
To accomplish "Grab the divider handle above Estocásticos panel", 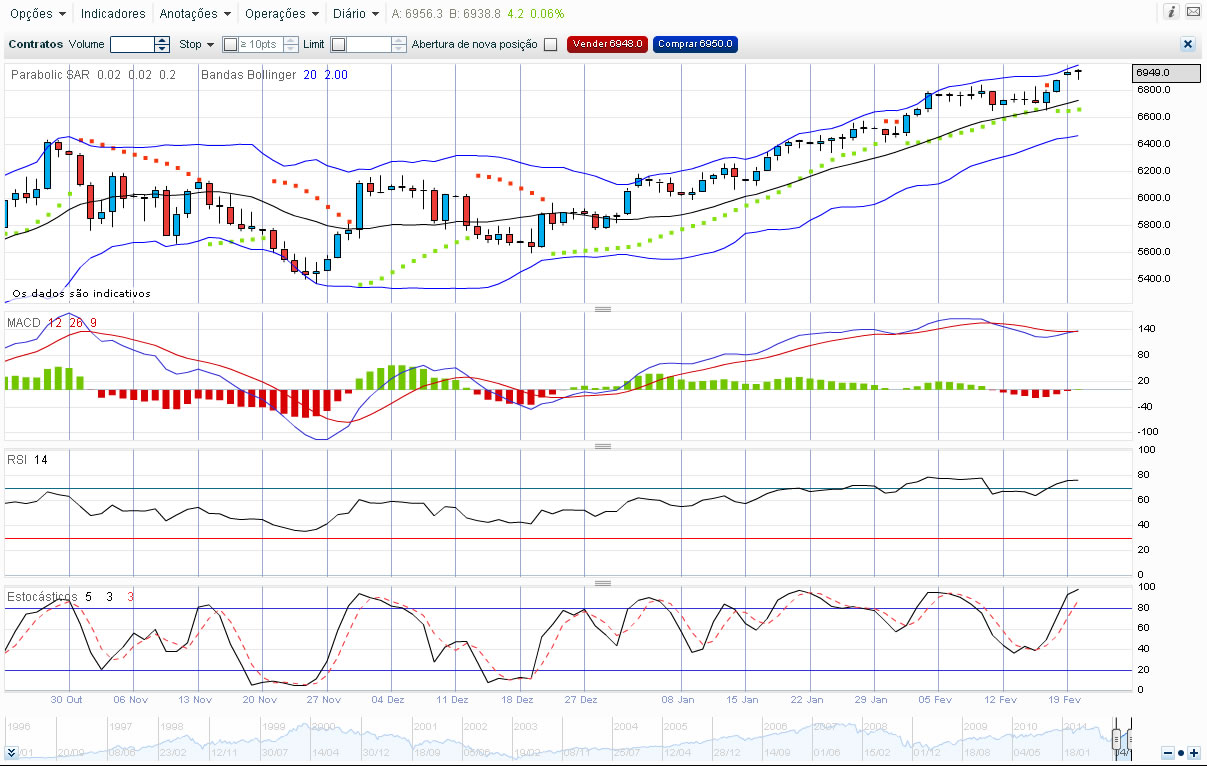I will click(x=603, y=583).
